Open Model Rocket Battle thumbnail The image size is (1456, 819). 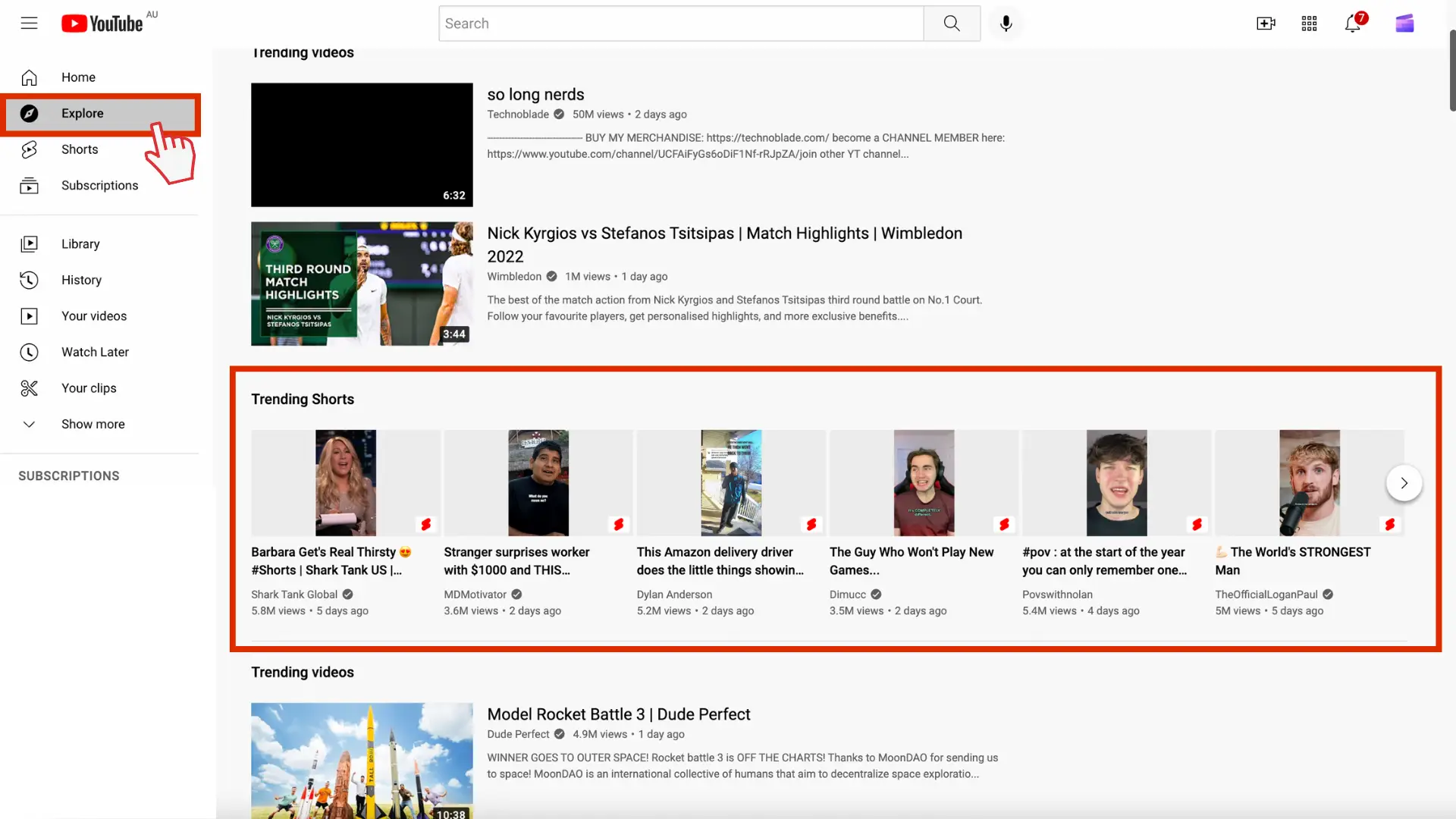(362, 761)
